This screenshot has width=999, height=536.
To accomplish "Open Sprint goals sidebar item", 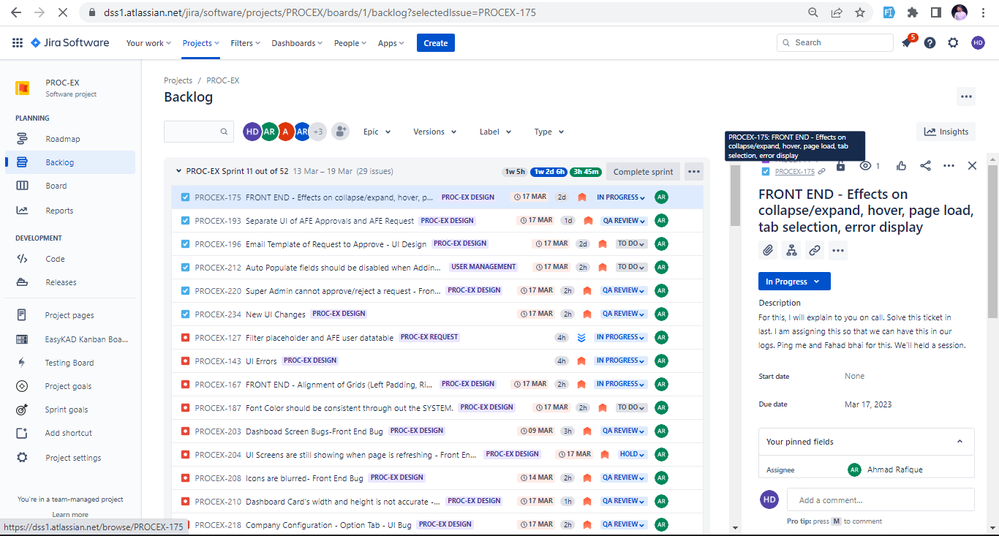I will pyautogui.click(x=66, y=410).
